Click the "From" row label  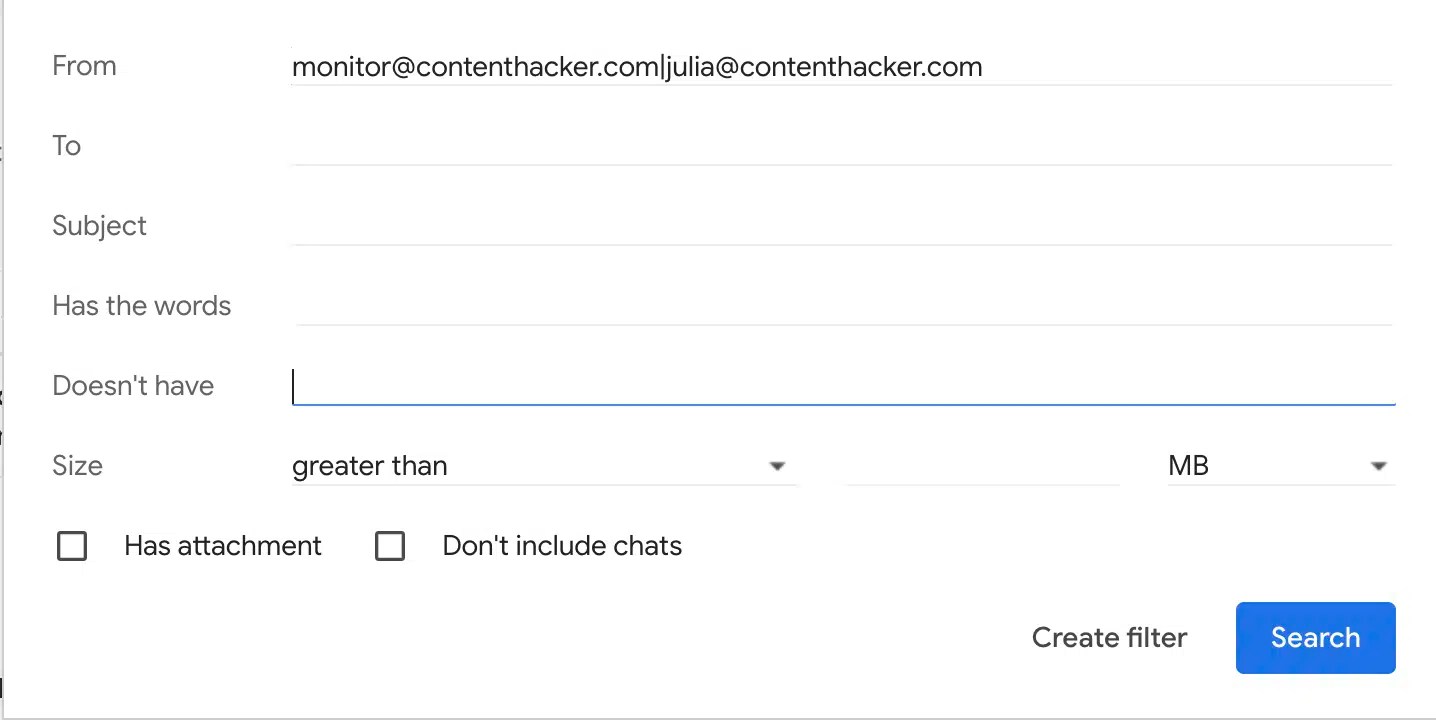click(84, 66)
